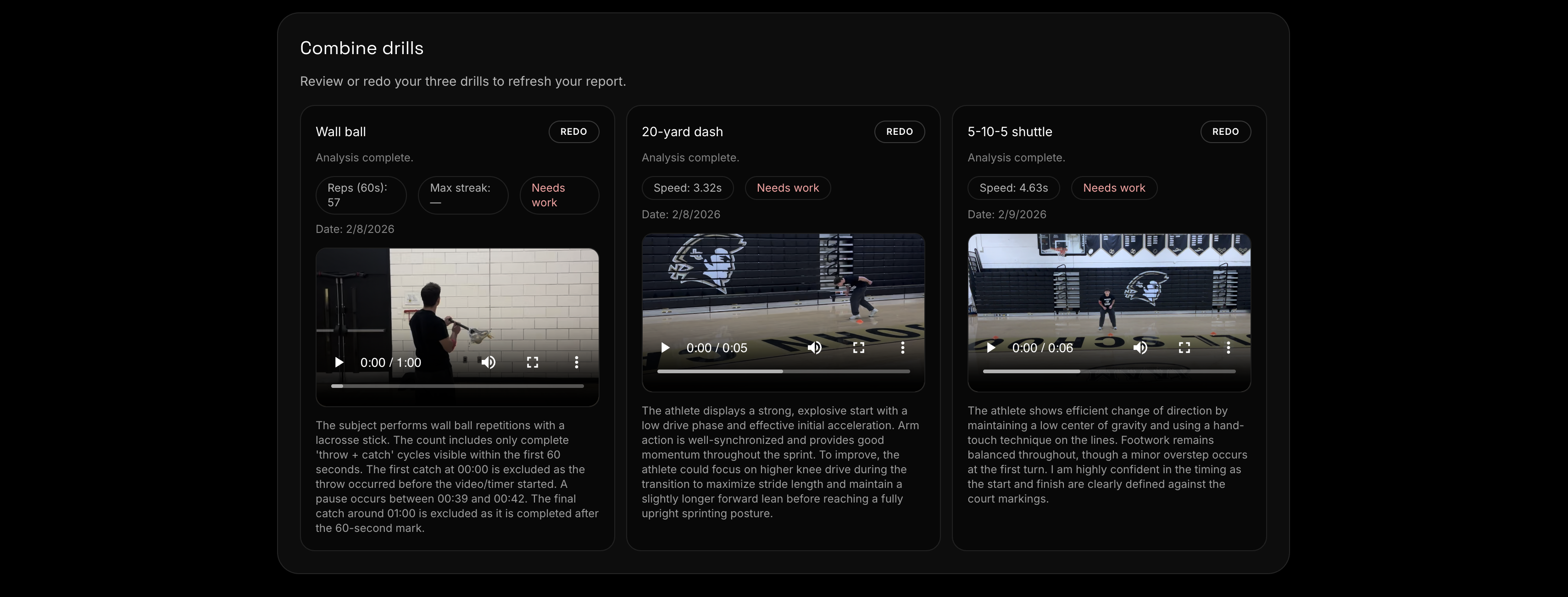
Task: Mute the Wall ball video audio
Action: tap(488, 363)
